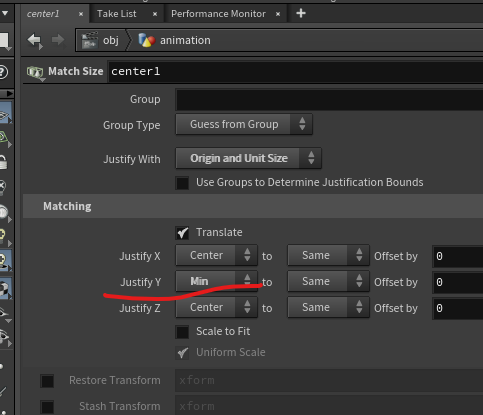Enable Use Groups to Determine Justification Bounds
This screenshot has height=415, width=483.
click(x=182, y=183)
